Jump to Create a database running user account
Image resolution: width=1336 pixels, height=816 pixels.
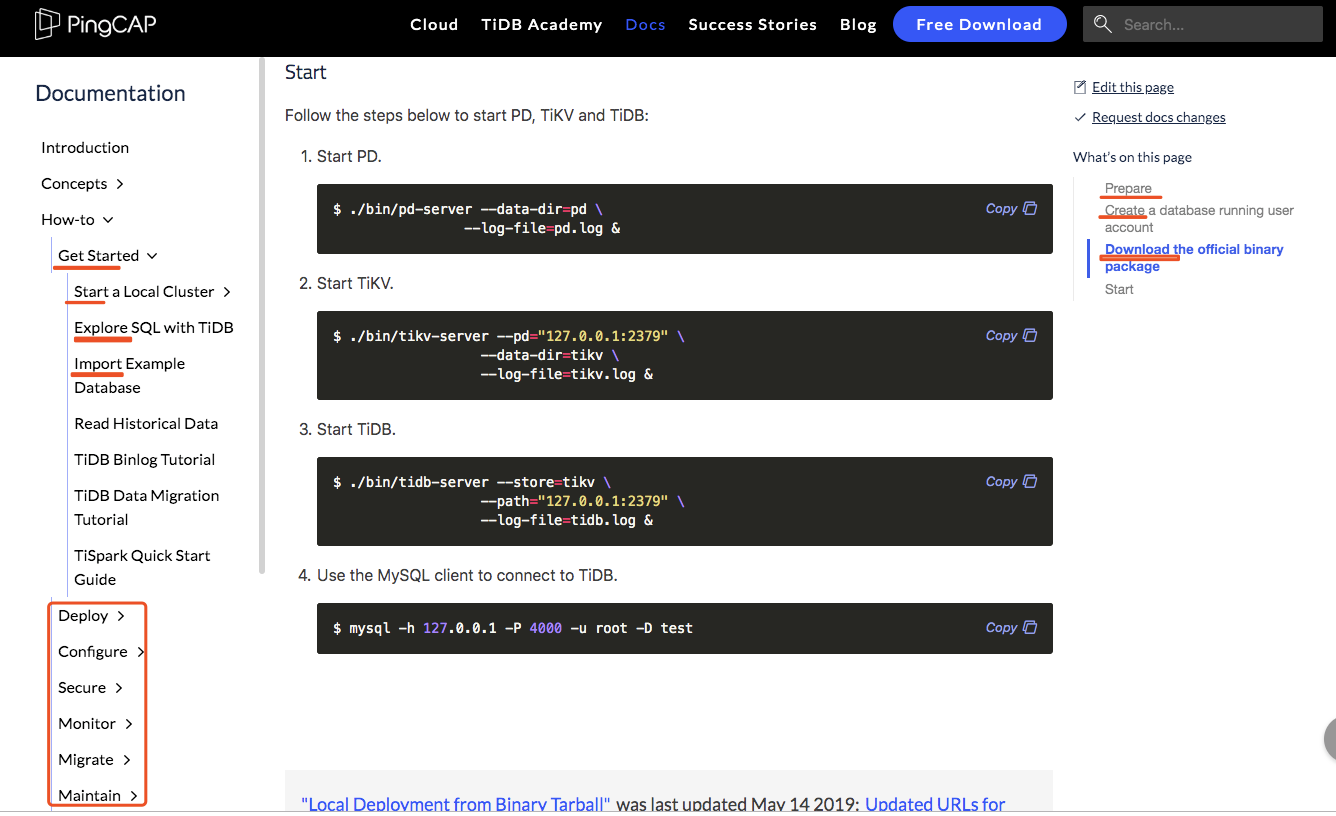pos(1199,219)
